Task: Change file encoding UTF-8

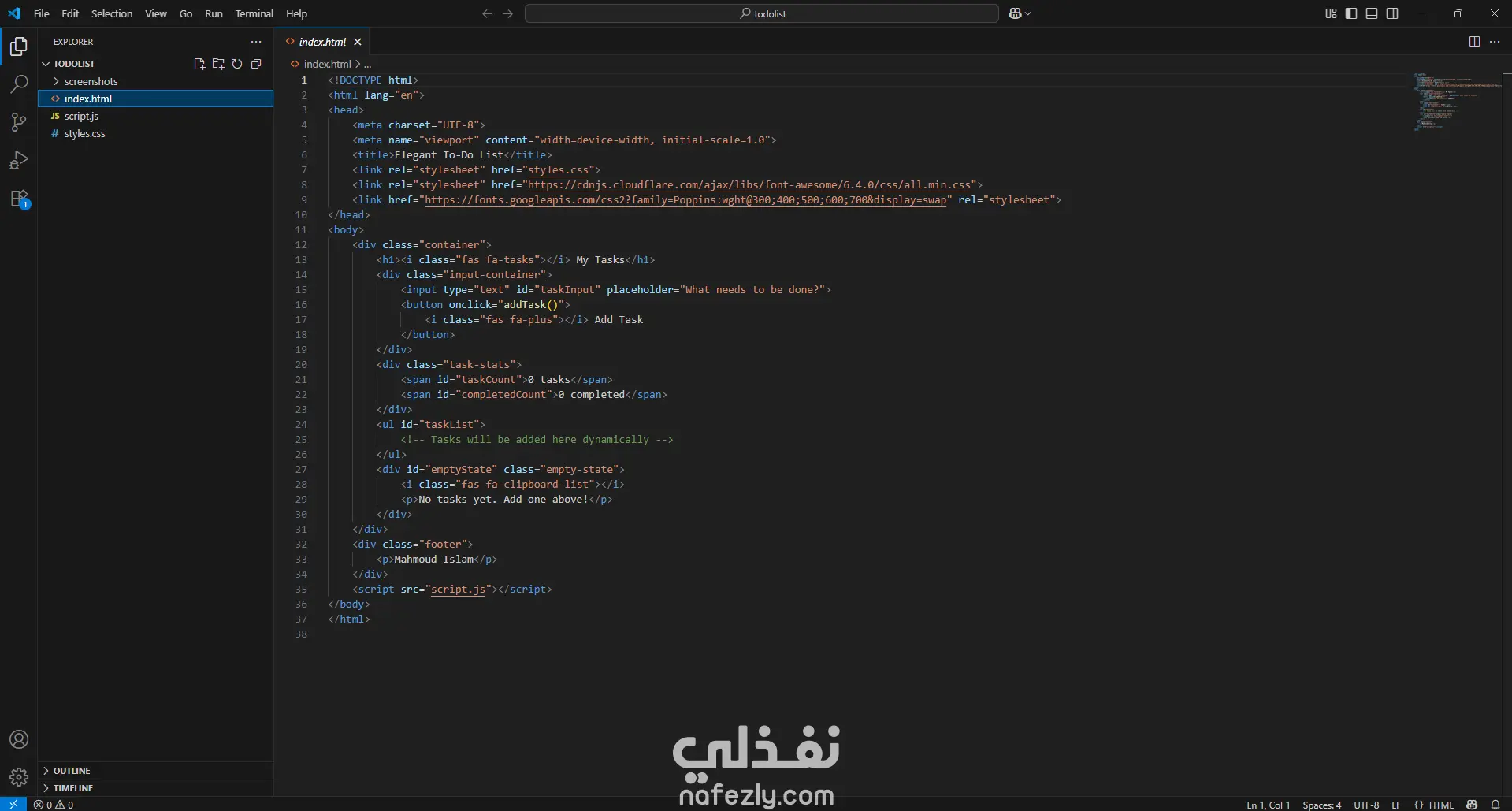Action: pos(1366,805)
